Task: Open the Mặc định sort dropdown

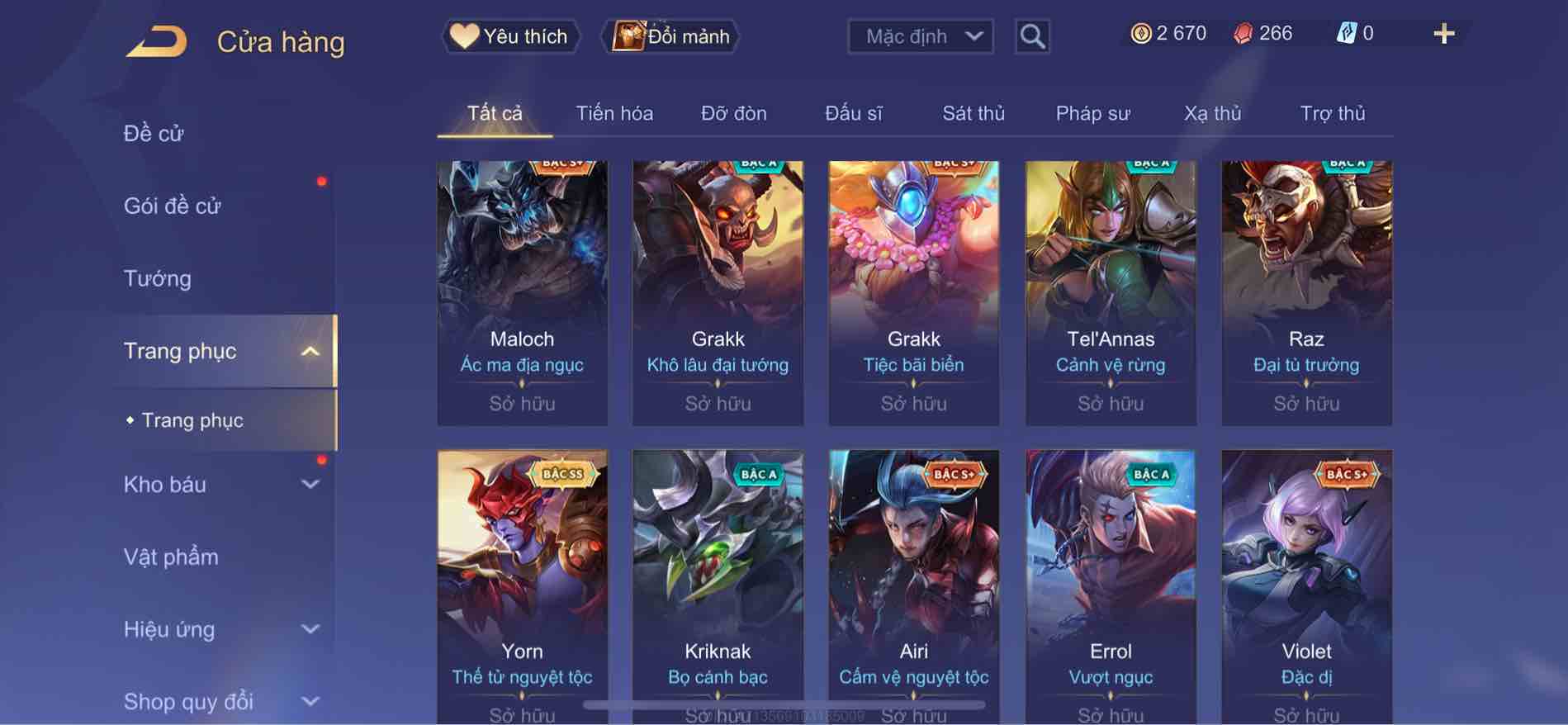Action: coord(921,36)
